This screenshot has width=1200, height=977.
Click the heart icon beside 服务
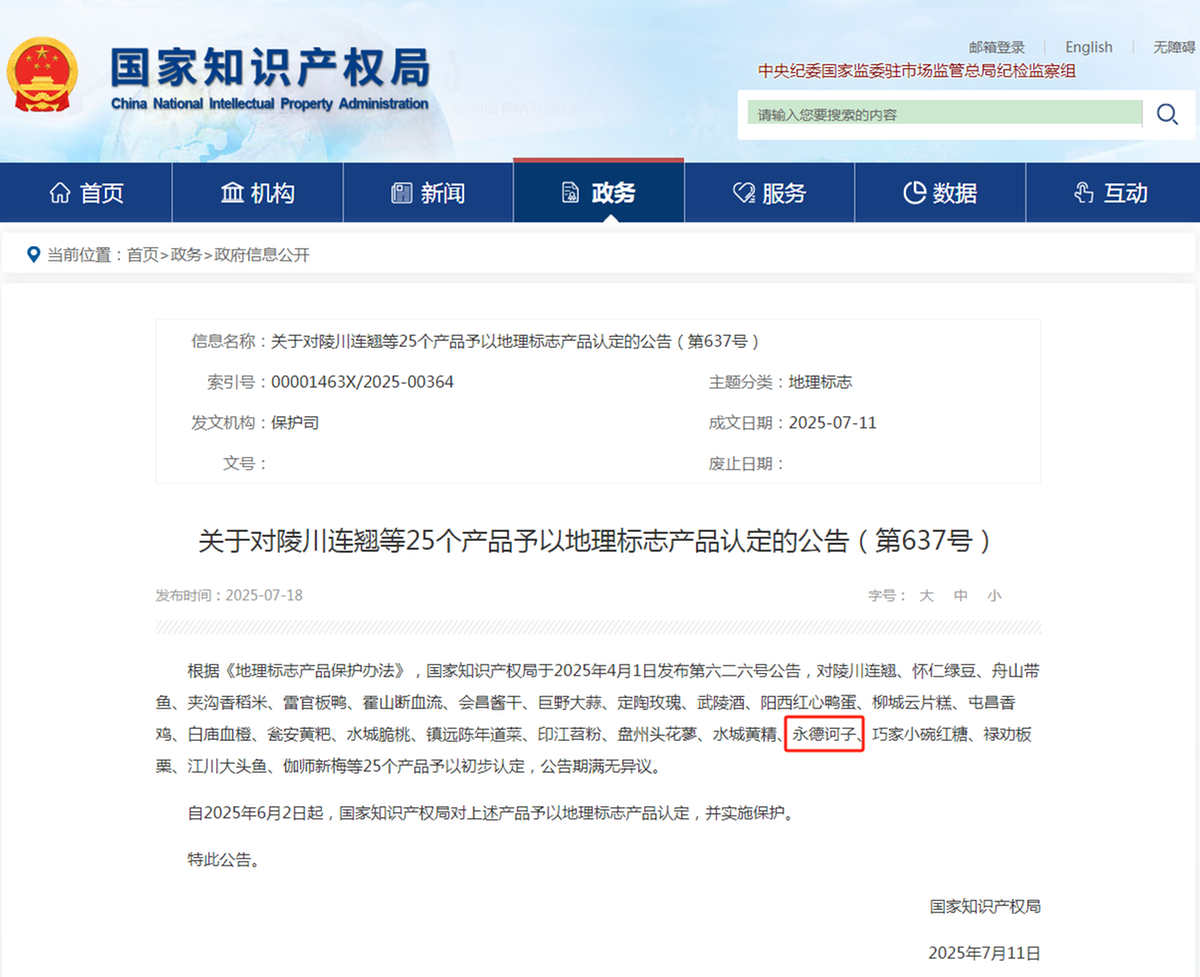(x=743, y=193)
